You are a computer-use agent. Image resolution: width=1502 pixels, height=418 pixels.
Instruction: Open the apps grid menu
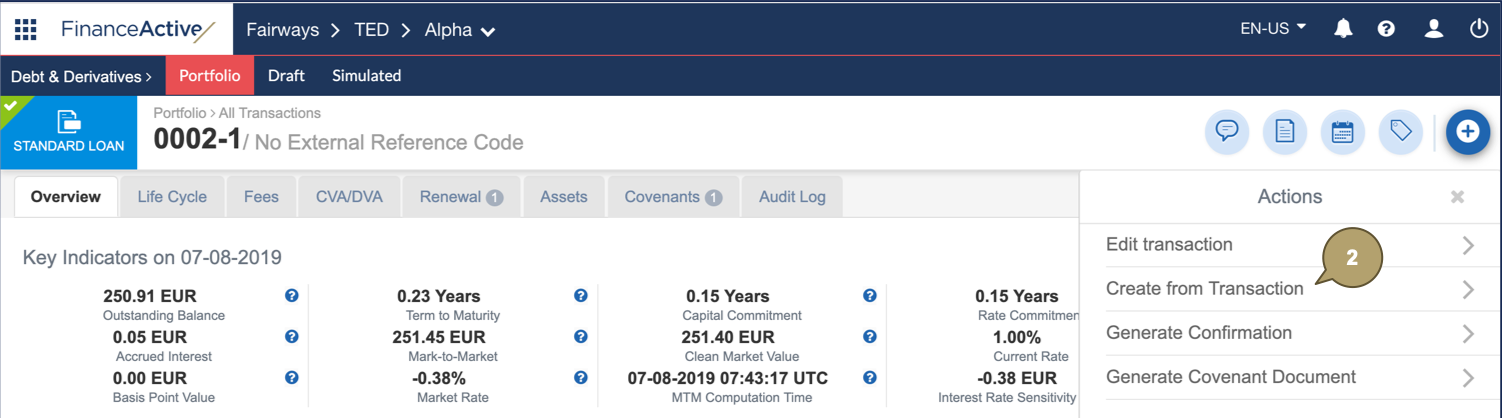pos(25,29)
